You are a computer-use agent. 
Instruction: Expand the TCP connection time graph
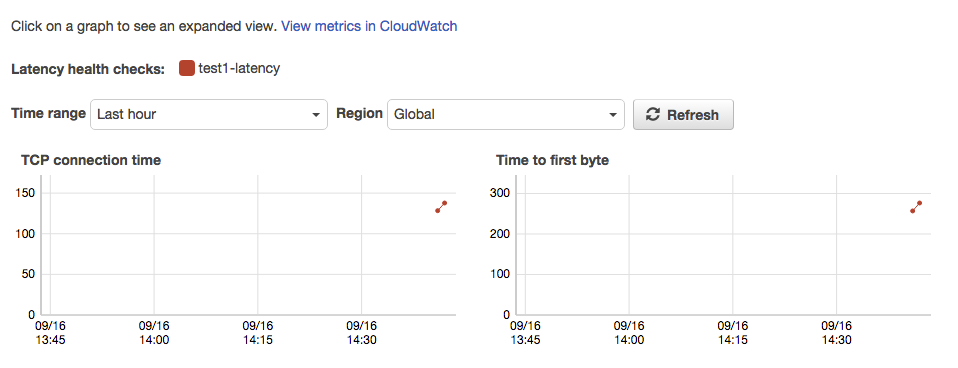(x=247, y=245)
